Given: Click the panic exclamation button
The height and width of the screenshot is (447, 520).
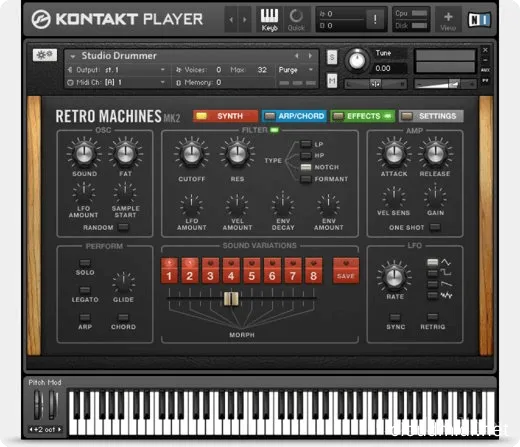Looking at the screenshot, I should [x=375, y=19].
